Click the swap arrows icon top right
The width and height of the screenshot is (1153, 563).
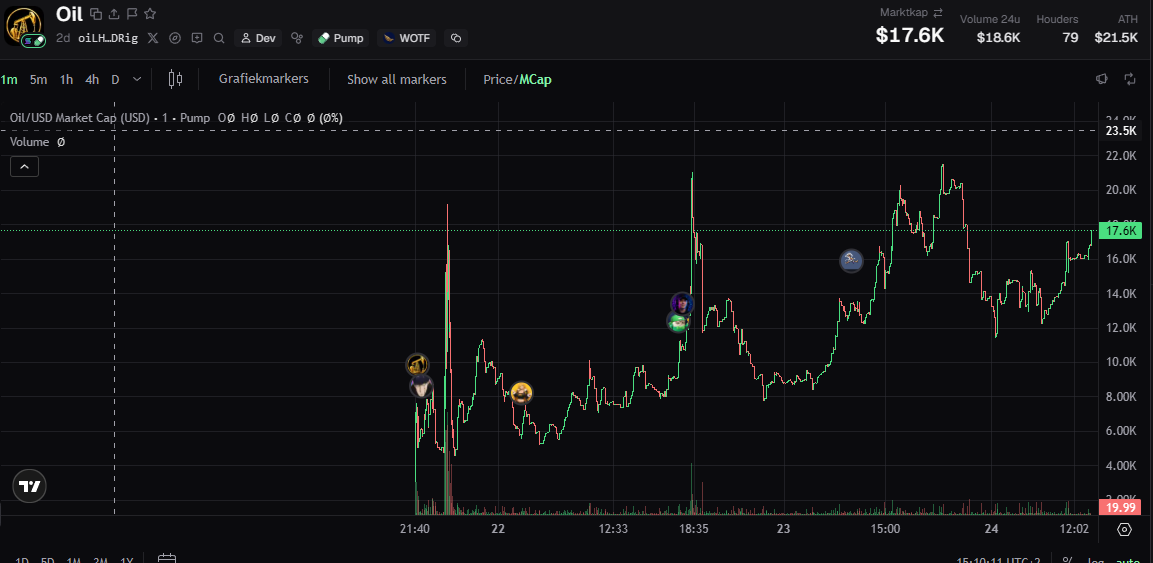point(1129,79)
